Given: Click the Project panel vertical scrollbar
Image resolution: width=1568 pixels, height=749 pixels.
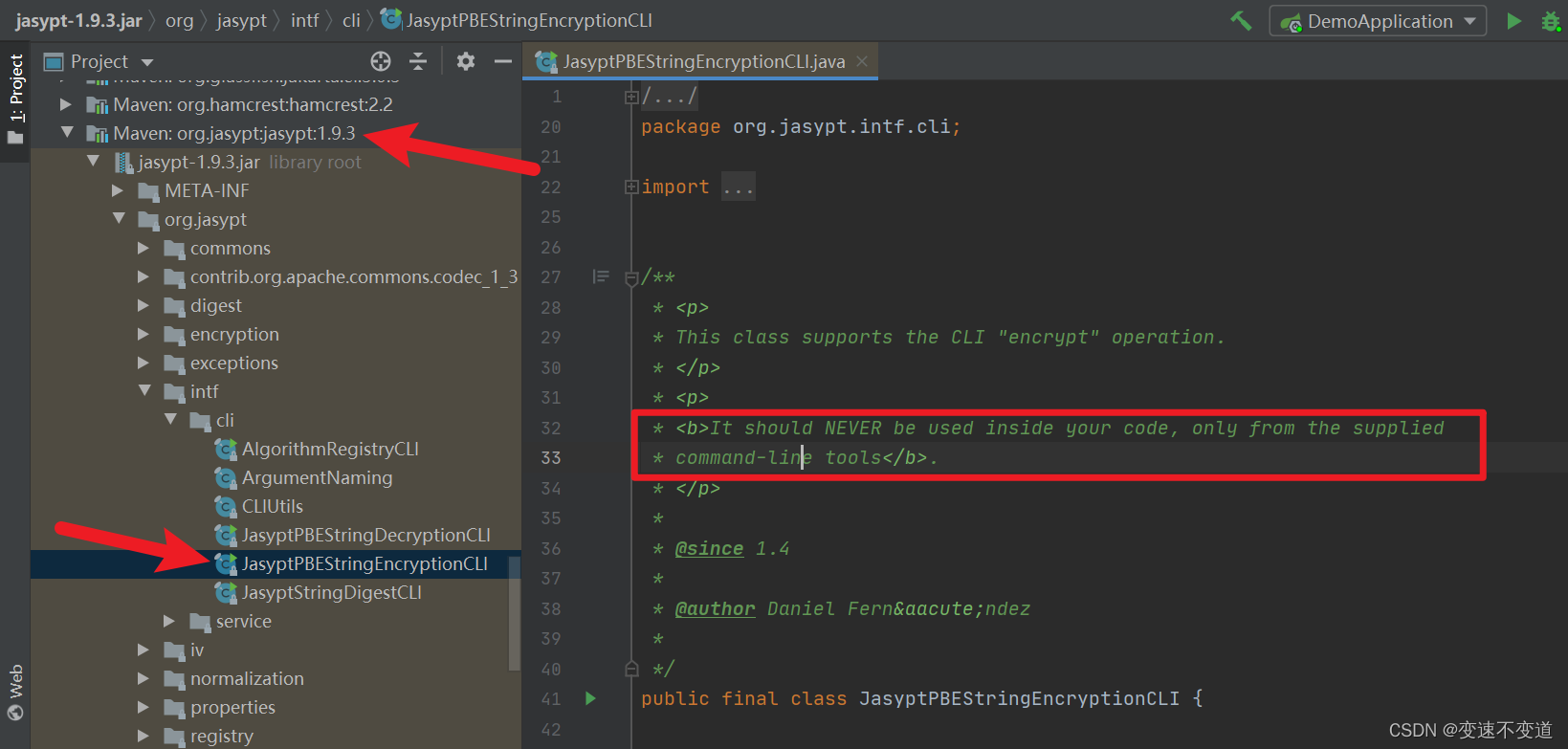Looking at the screenshot, I should [515, 612].
